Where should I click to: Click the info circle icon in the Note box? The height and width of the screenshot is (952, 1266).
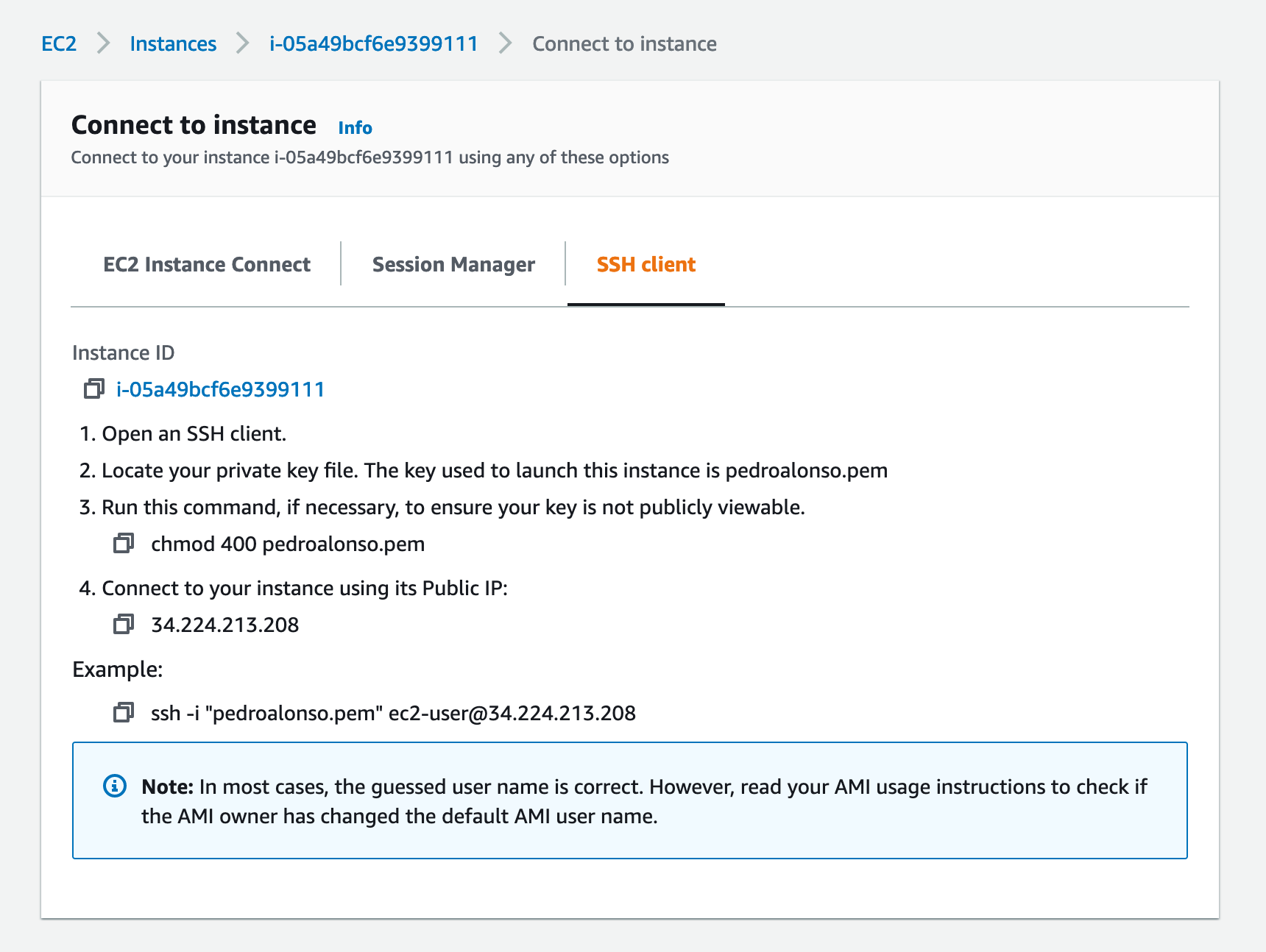[114, 786]
